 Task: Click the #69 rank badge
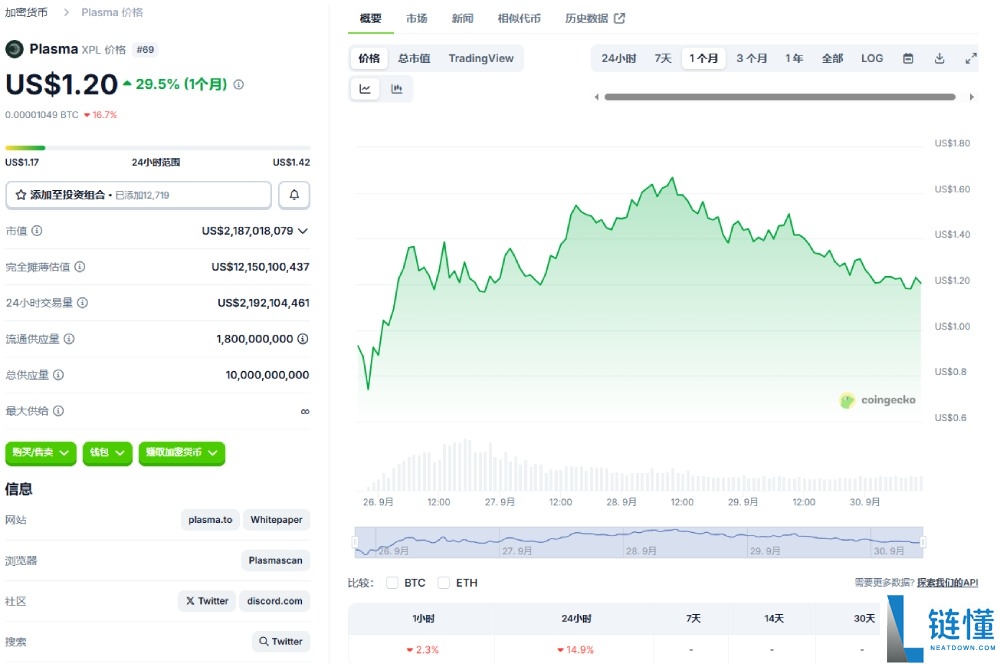(x=145, y=49)
